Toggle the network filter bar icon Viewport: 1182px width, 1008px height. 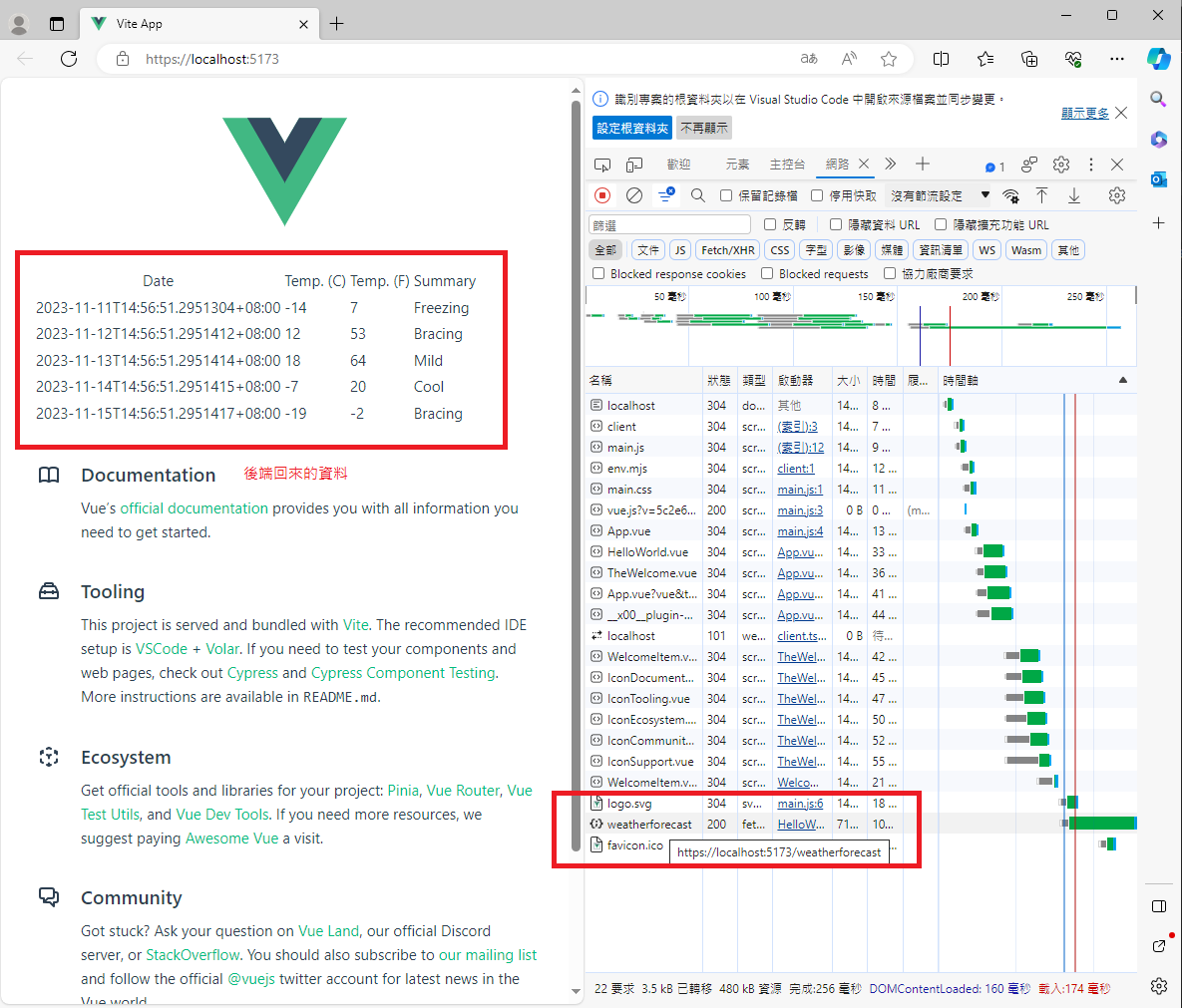[665, 195]
